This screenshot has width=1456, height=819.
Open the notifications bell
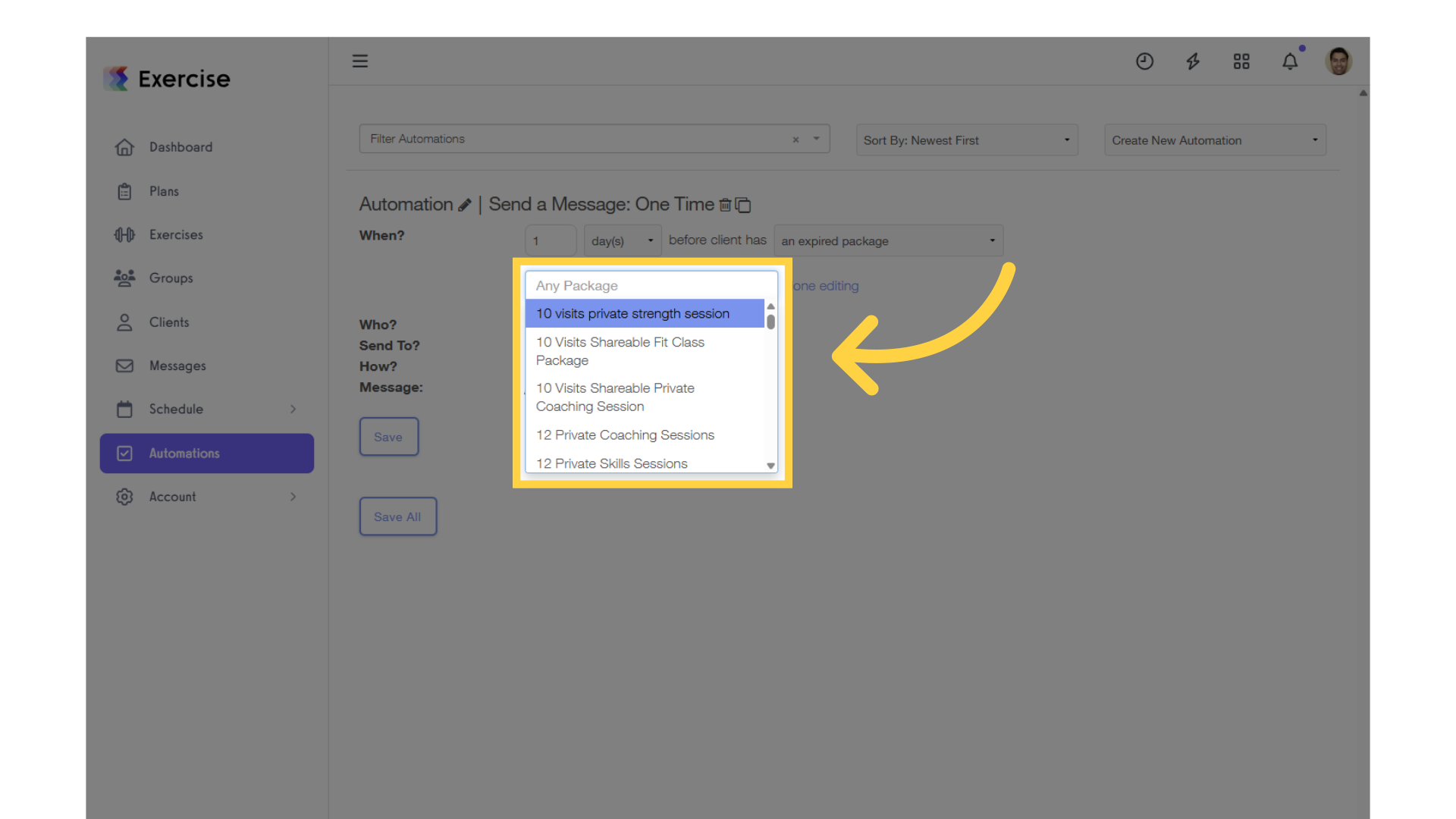pyautogui.click(x=1290, y=61)
